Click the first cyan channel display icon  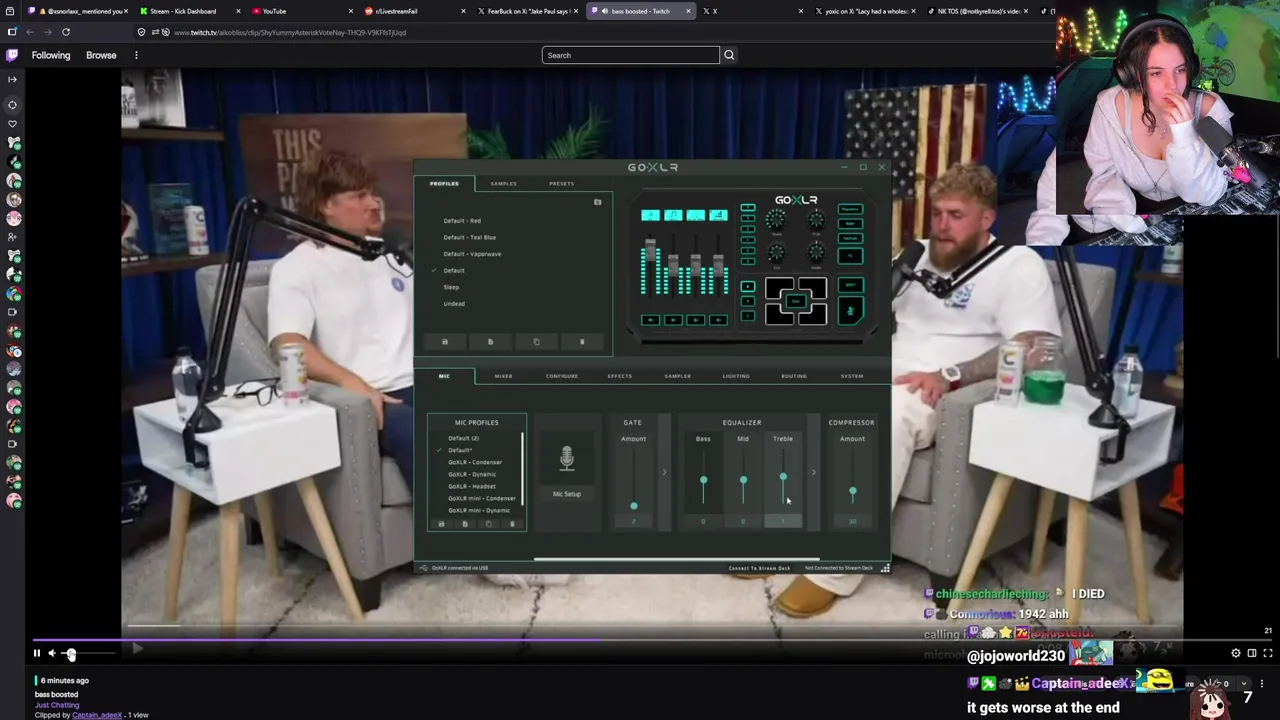[650, 215]
